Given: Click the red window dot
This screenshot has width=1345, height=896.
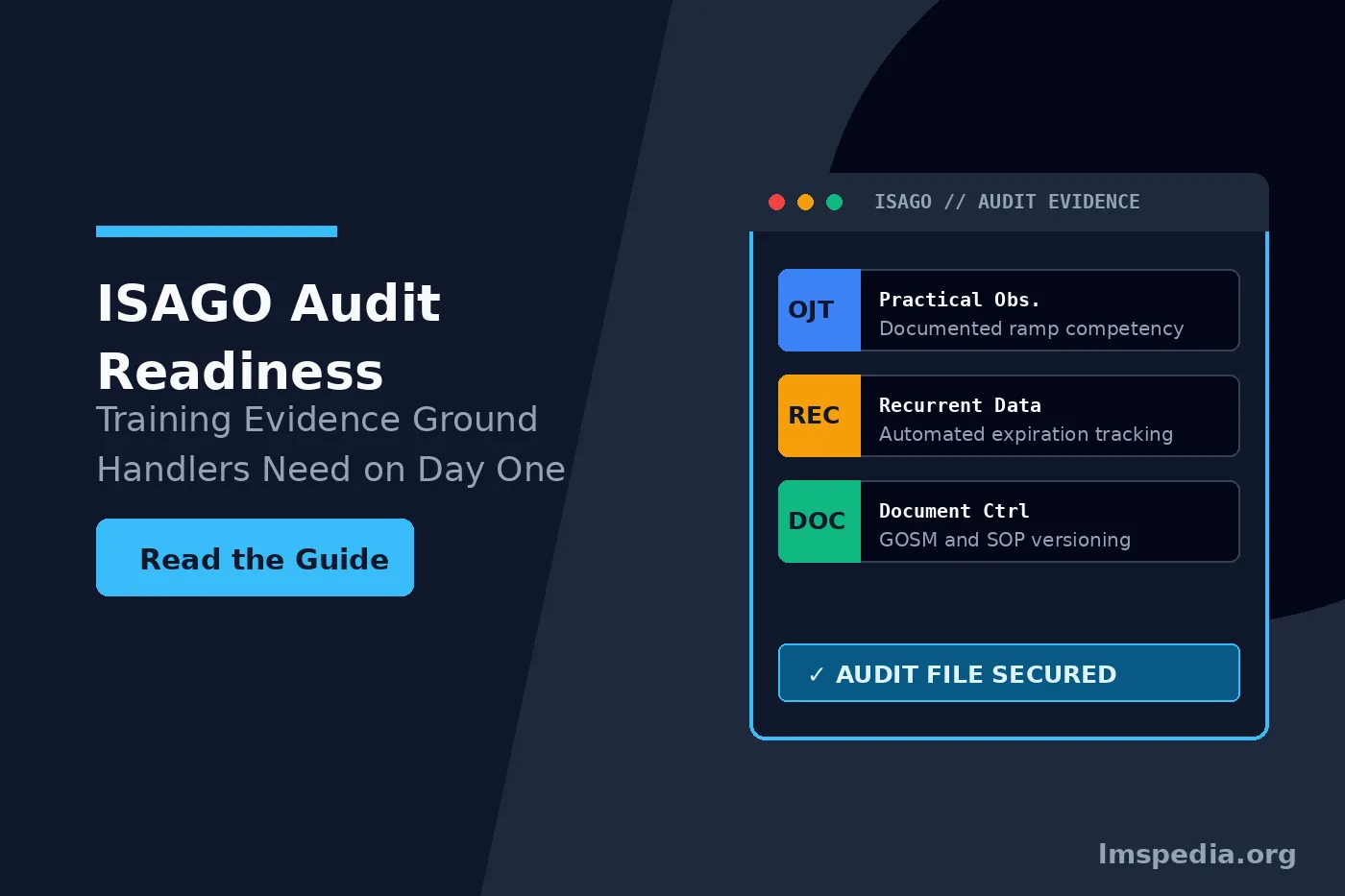Looking at the screenshot, I should click(777, 202).
